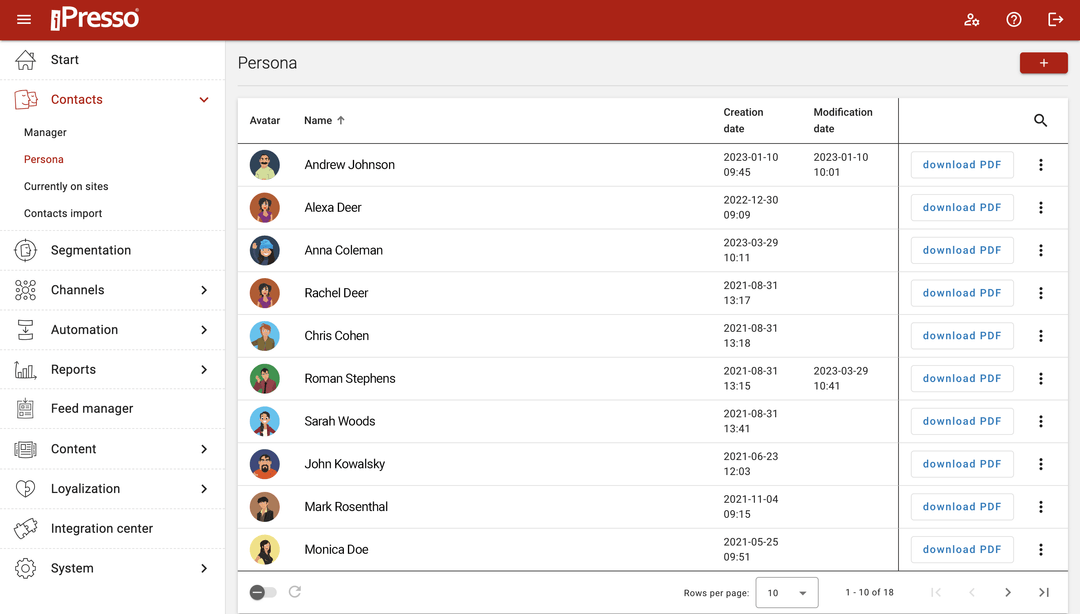
Task: Click the add-user icon in top bar
Action: pyautogui.click(x=972, y=19)
